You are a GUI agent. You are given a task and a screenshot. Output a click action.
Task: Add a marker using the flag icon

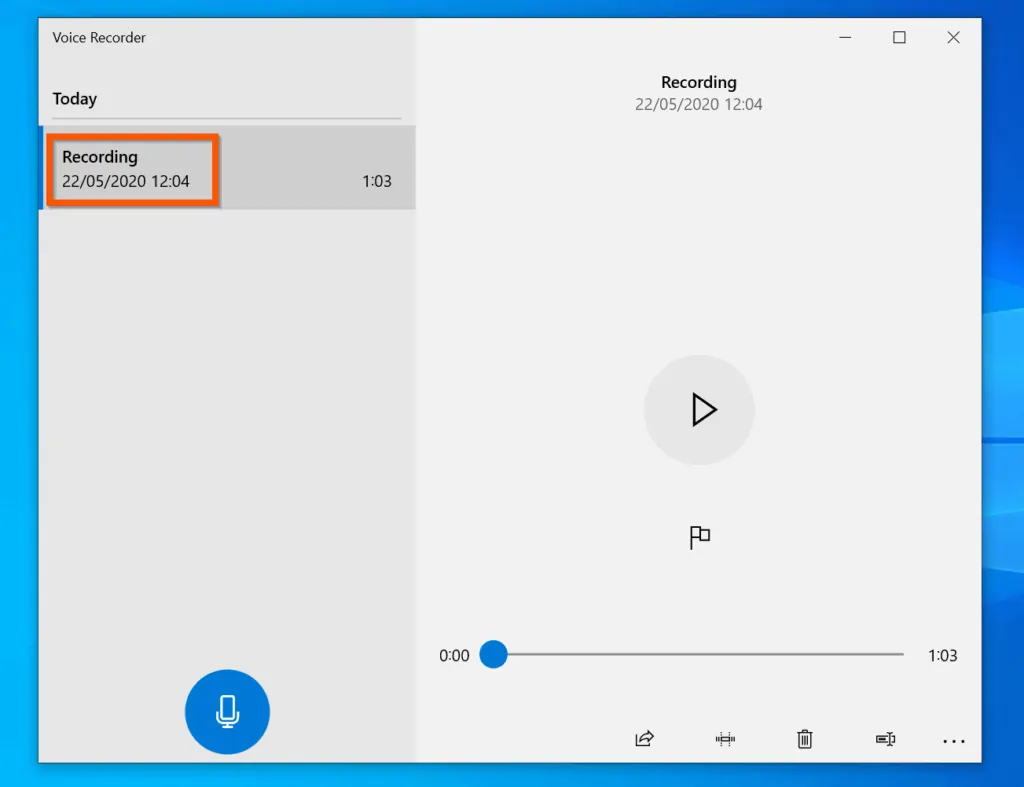pos(699,537)
